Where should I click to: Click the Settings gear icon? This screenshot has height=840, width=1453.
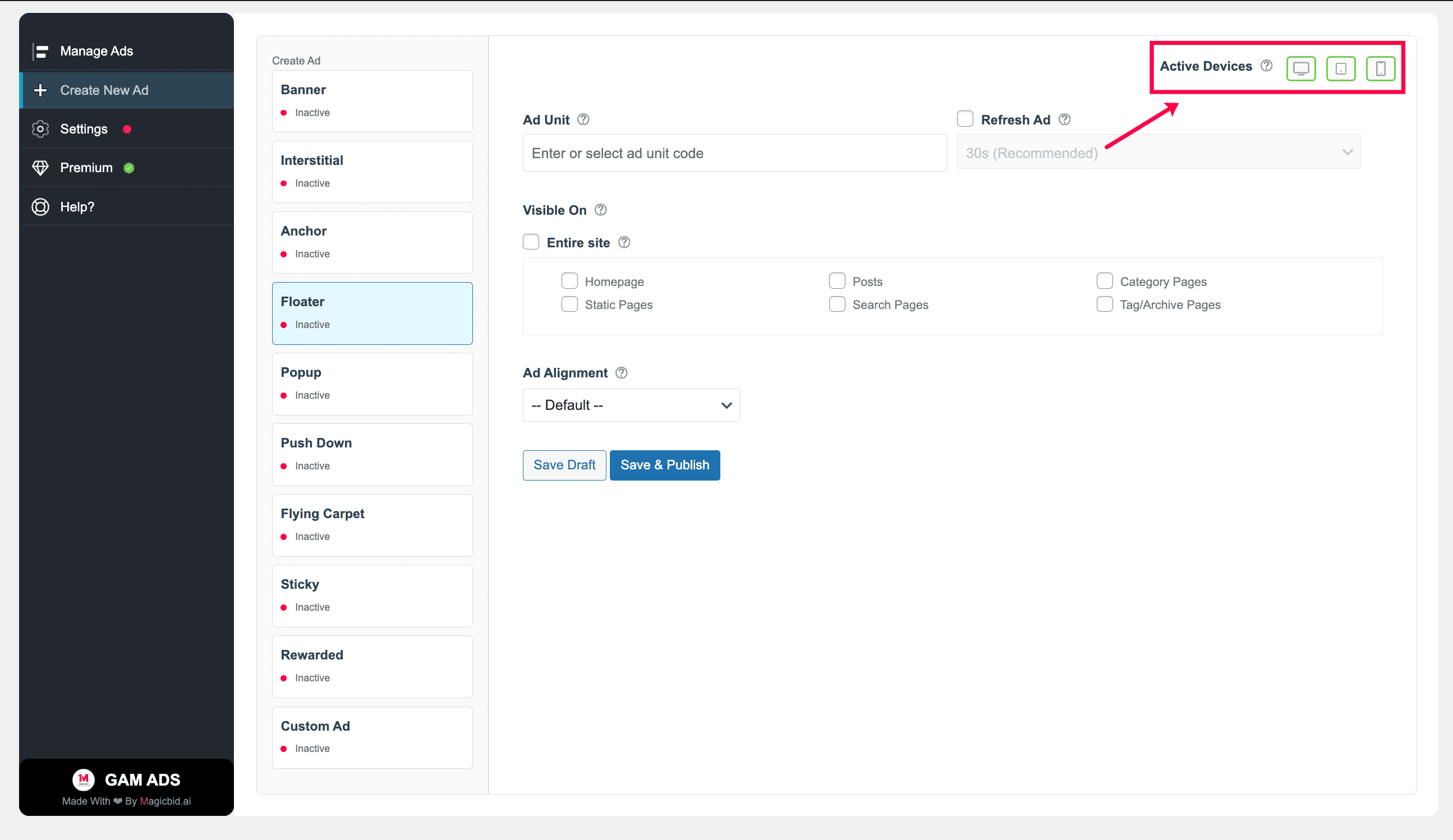point(40,129)
